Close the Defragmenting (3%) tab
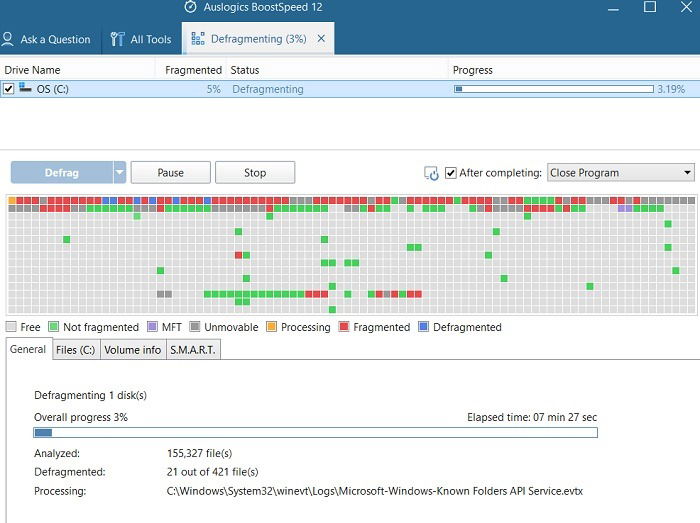 (x=321, y=39)
